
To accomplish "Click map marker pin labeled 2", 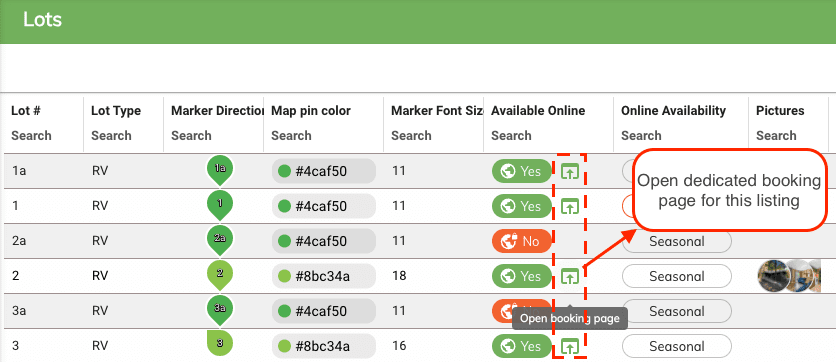I will coord(220,275).
